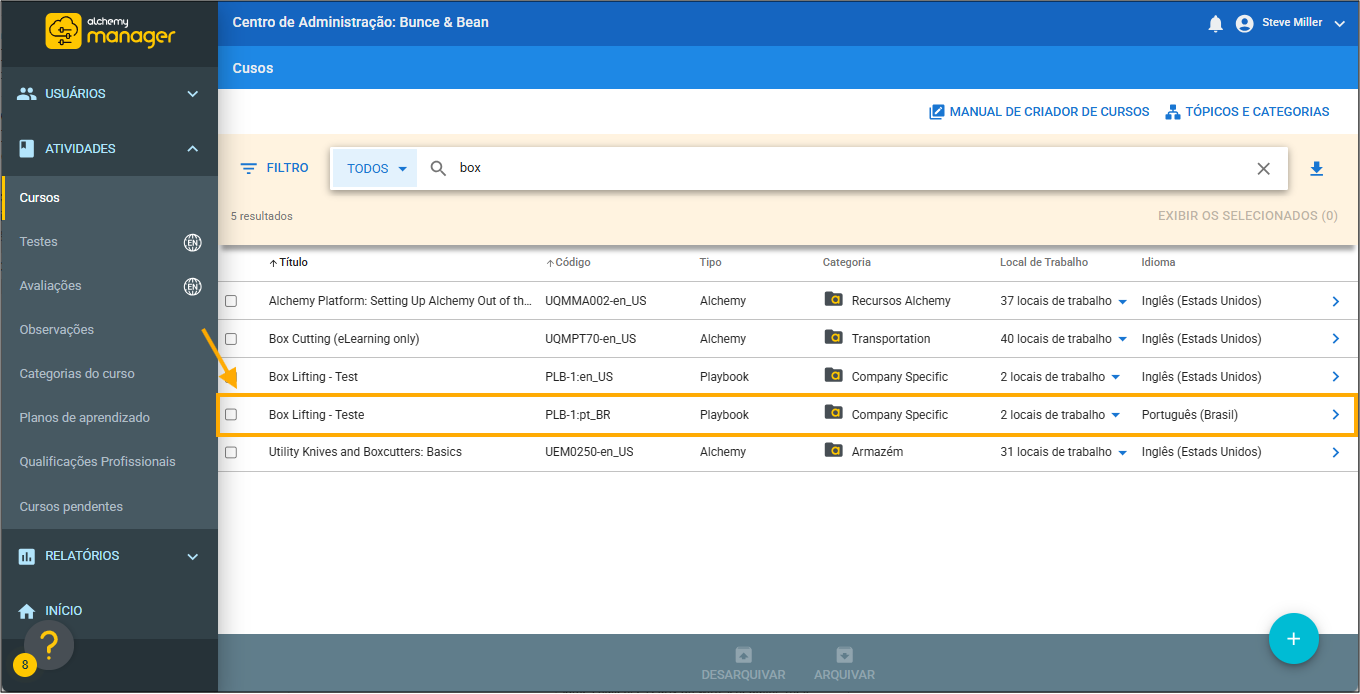The image size is (1360, 694).
Task: Click the globe icon next to Avaliações
Action: click(x=192, y=286)
